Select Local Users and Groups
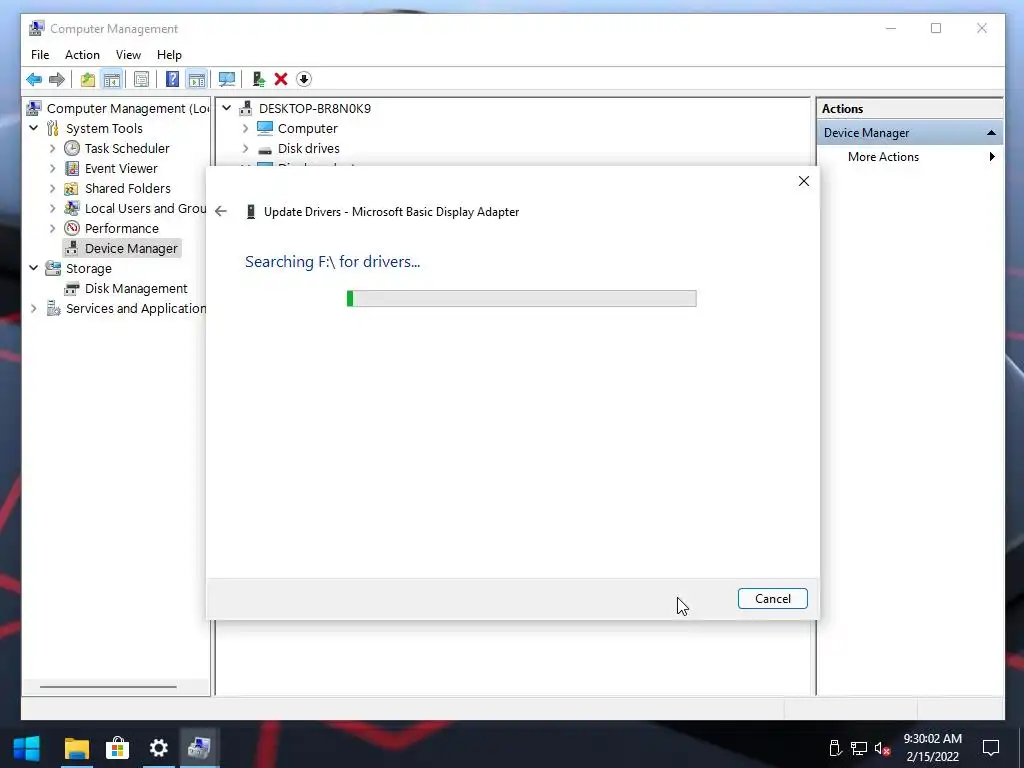Viewport: 1024px width, 768px height. point(145,208)
